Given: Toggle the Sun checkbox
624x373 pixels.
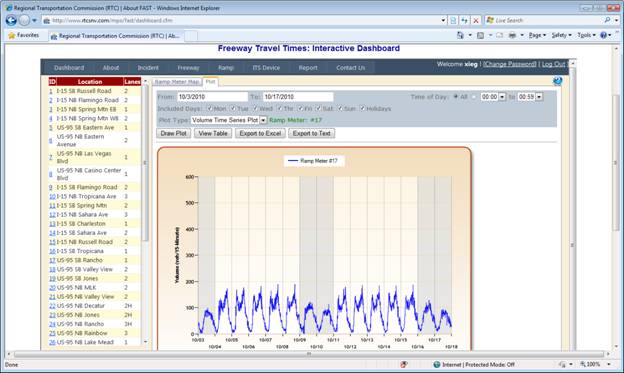Looking at the screenshot, I should click(x=340, y=108).
